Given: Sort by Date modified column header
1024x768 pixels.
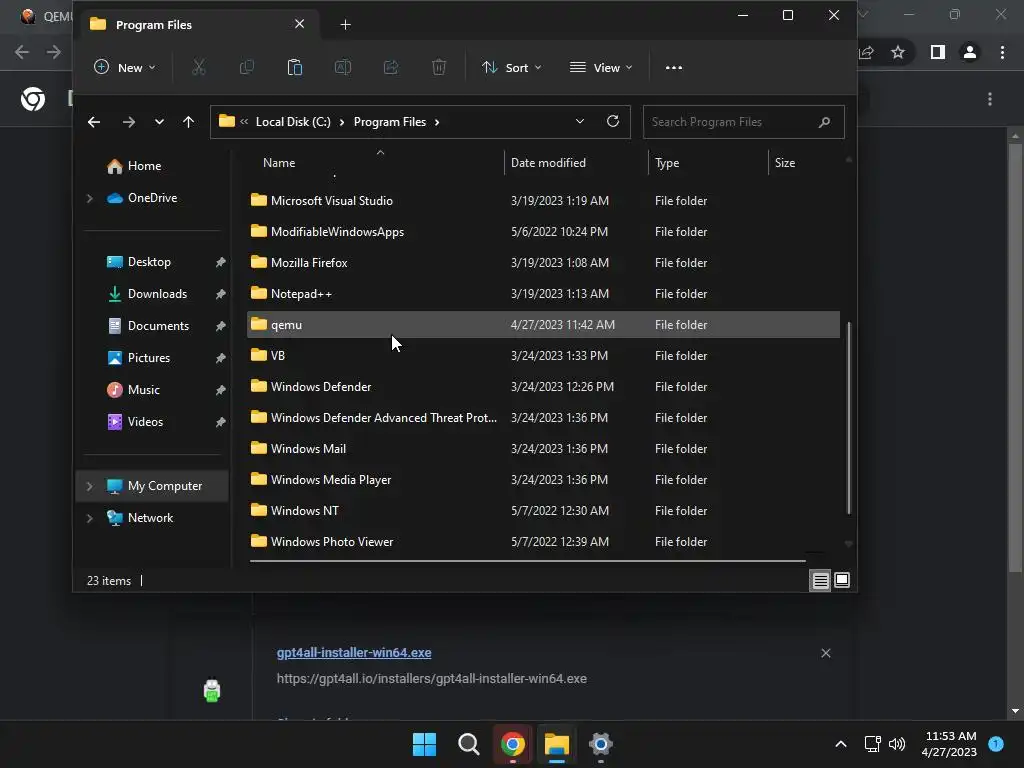Looking at the screenshot, I should pos(548,163).
